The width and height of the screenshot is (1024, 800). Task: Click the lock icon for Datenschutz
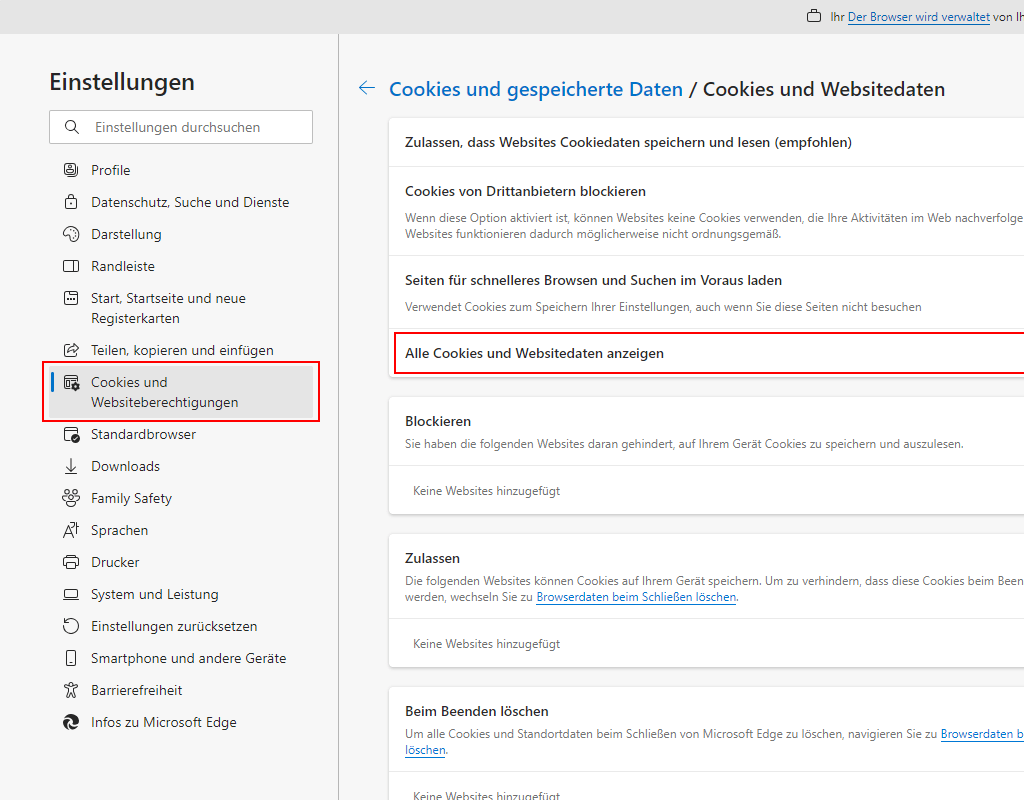tap(71, 202)
